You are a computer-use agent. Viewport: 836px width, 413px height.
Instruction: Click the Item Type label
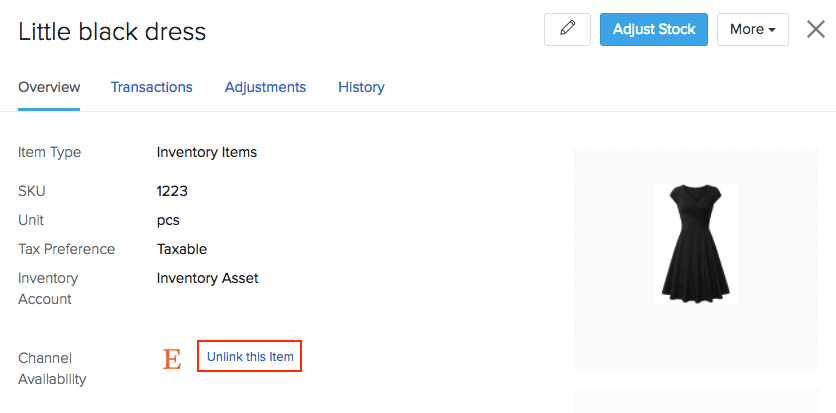tap(50, 153)
